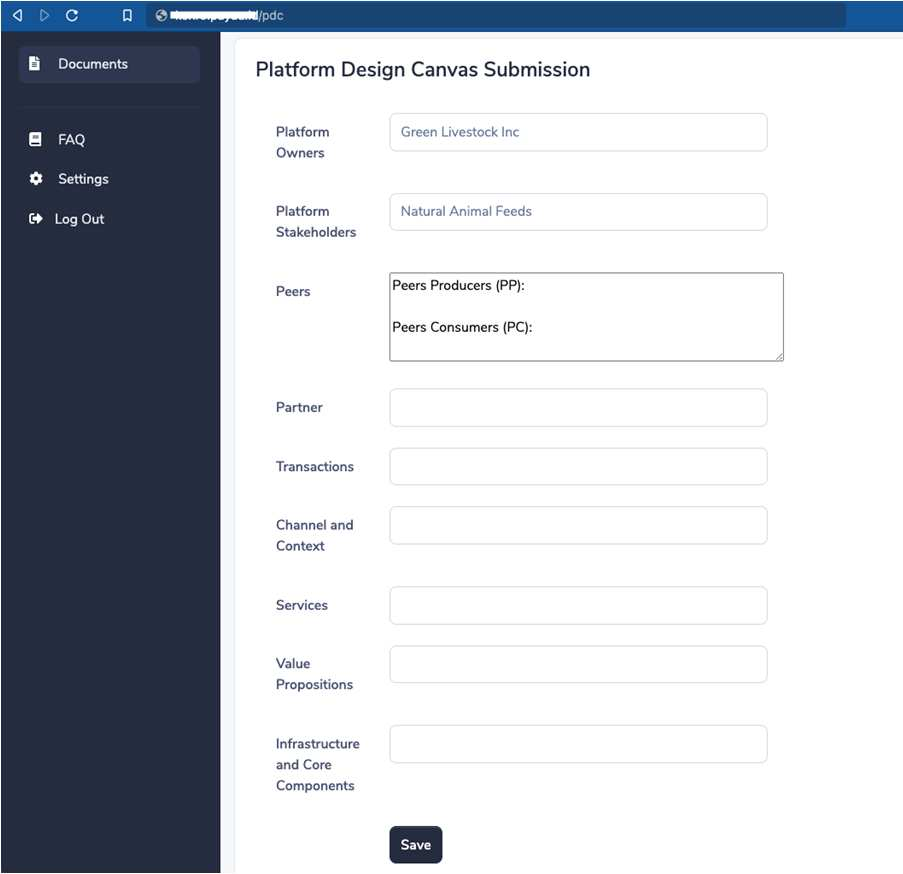Click the 'Partner' field label
This screenshot has height=874, width=903.
(299, 408)
